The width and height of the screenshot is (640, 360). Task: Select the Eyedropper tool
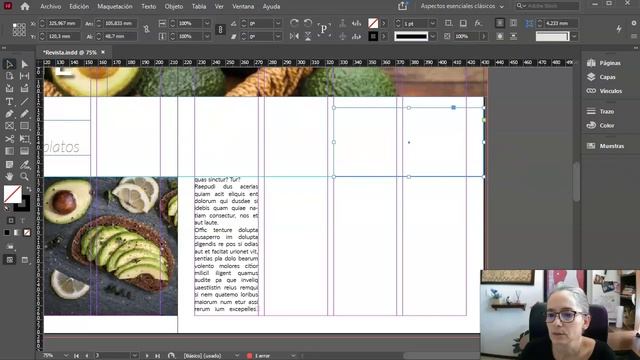pyautogui.click(x=24, y=164)
